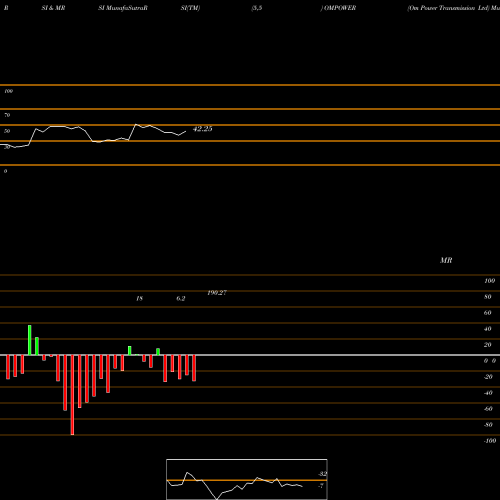
Task: Click the MR axis label 20
Action: tap(488, 345)
